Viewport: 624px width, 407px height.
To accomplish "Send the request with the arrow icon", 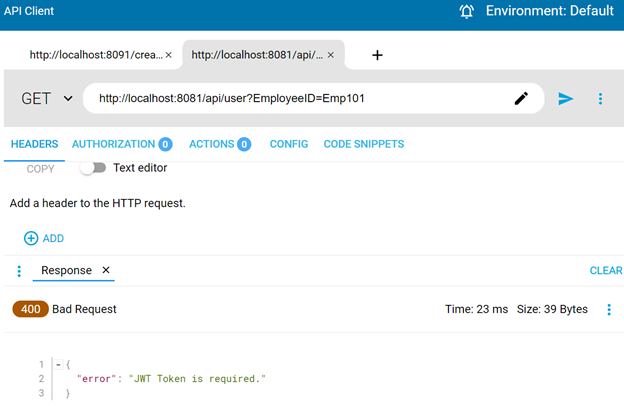I will (566, 98).
